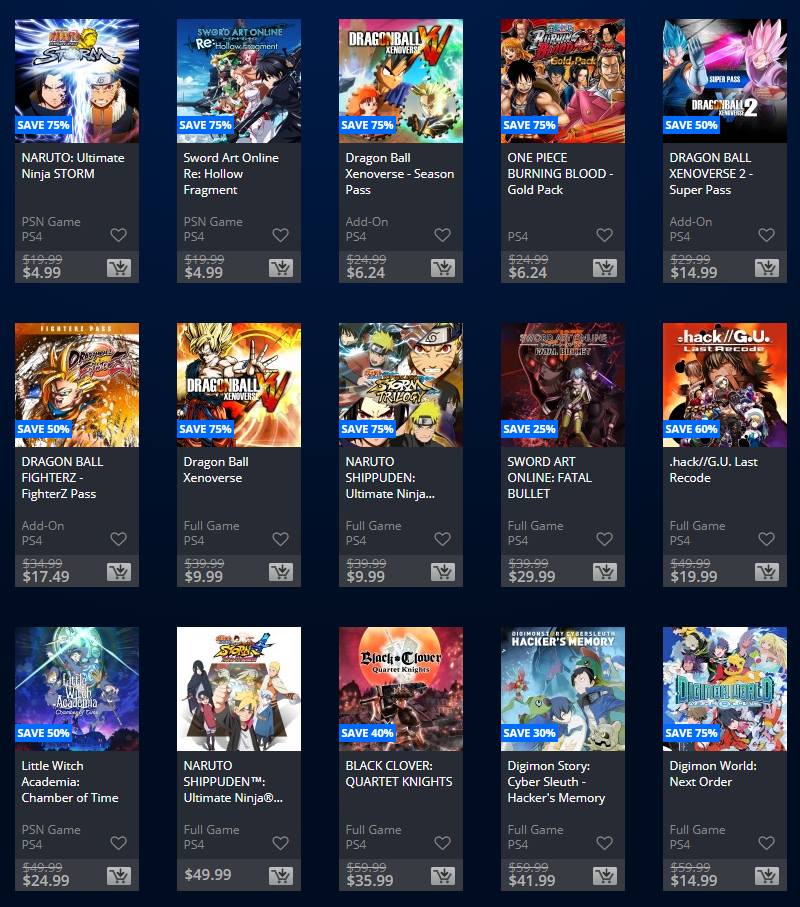Open .hack//G.U. Last Recode title link
This screenshot has width=800, height=907.
[x=713, y=470]
